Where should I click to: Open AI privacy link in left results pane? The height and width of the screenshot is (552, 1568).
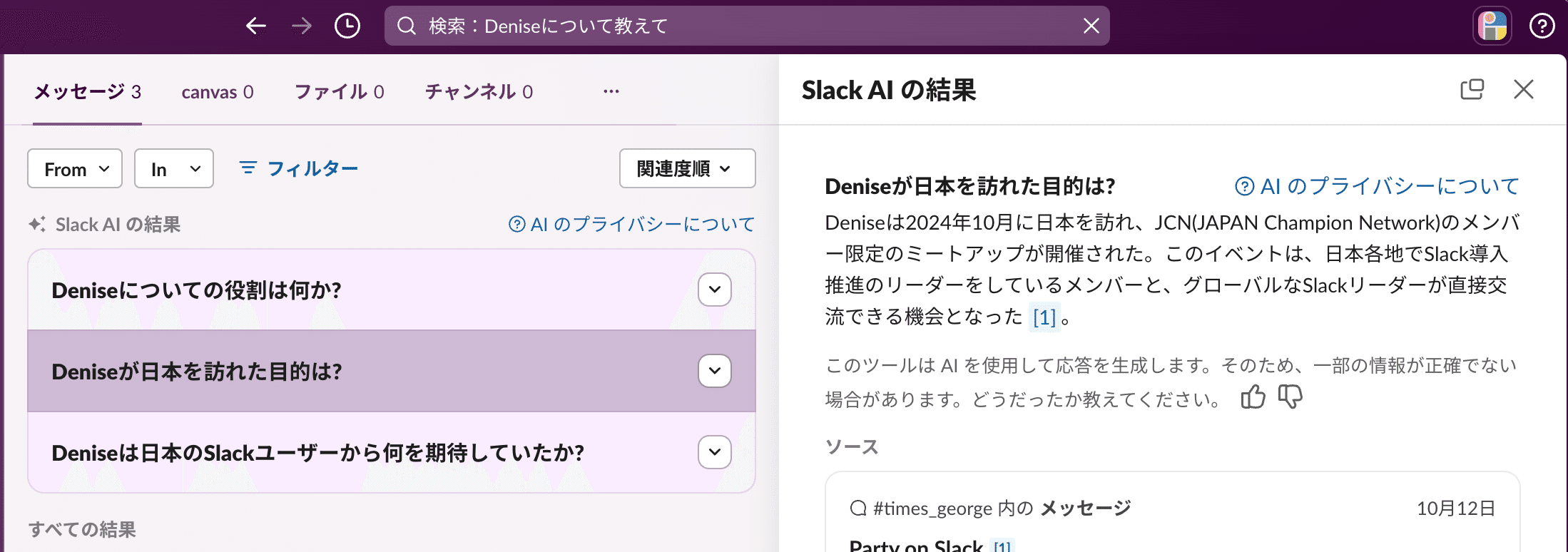point(631,224)
